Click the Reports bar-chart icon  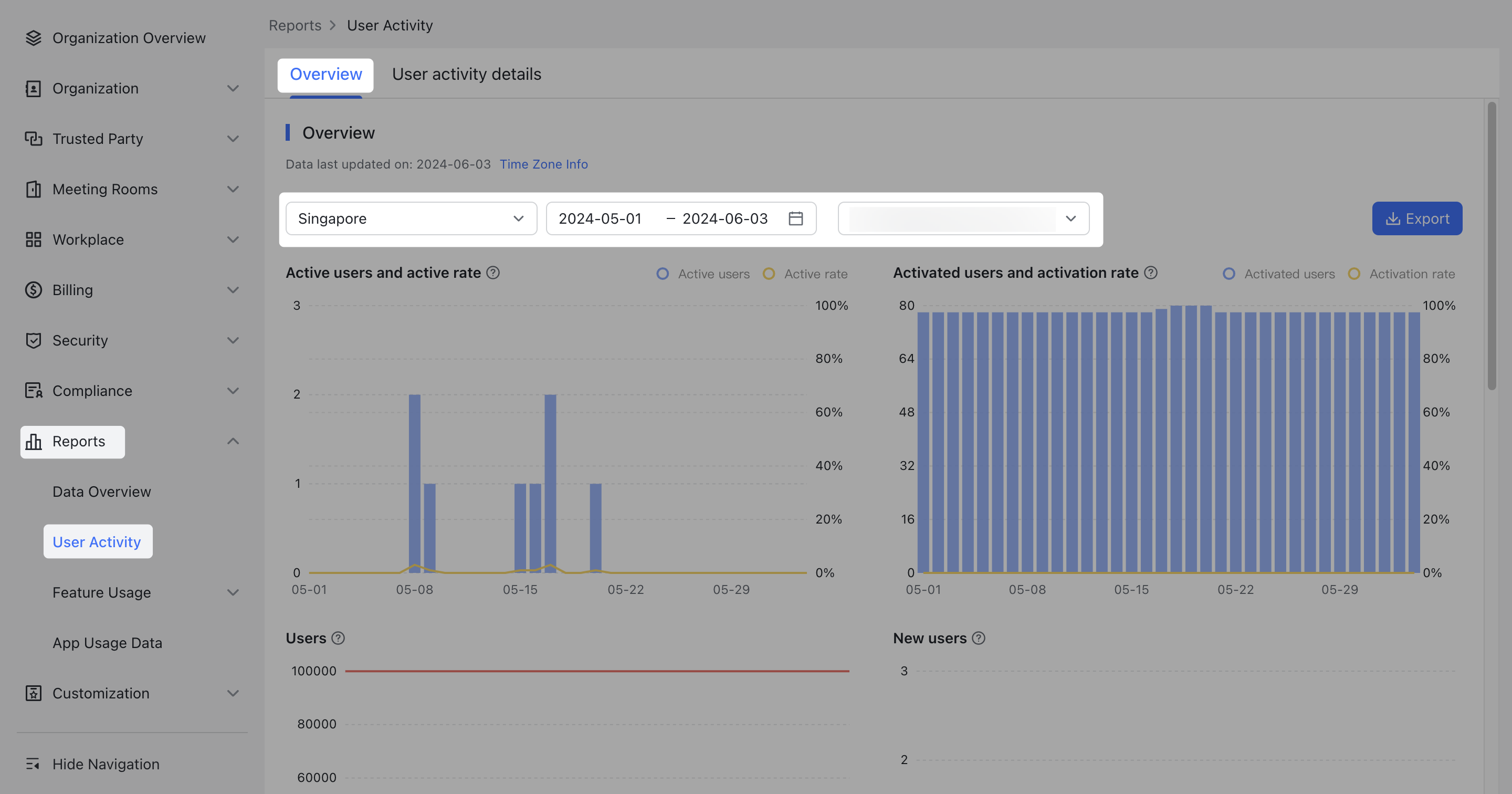(34, 441)
